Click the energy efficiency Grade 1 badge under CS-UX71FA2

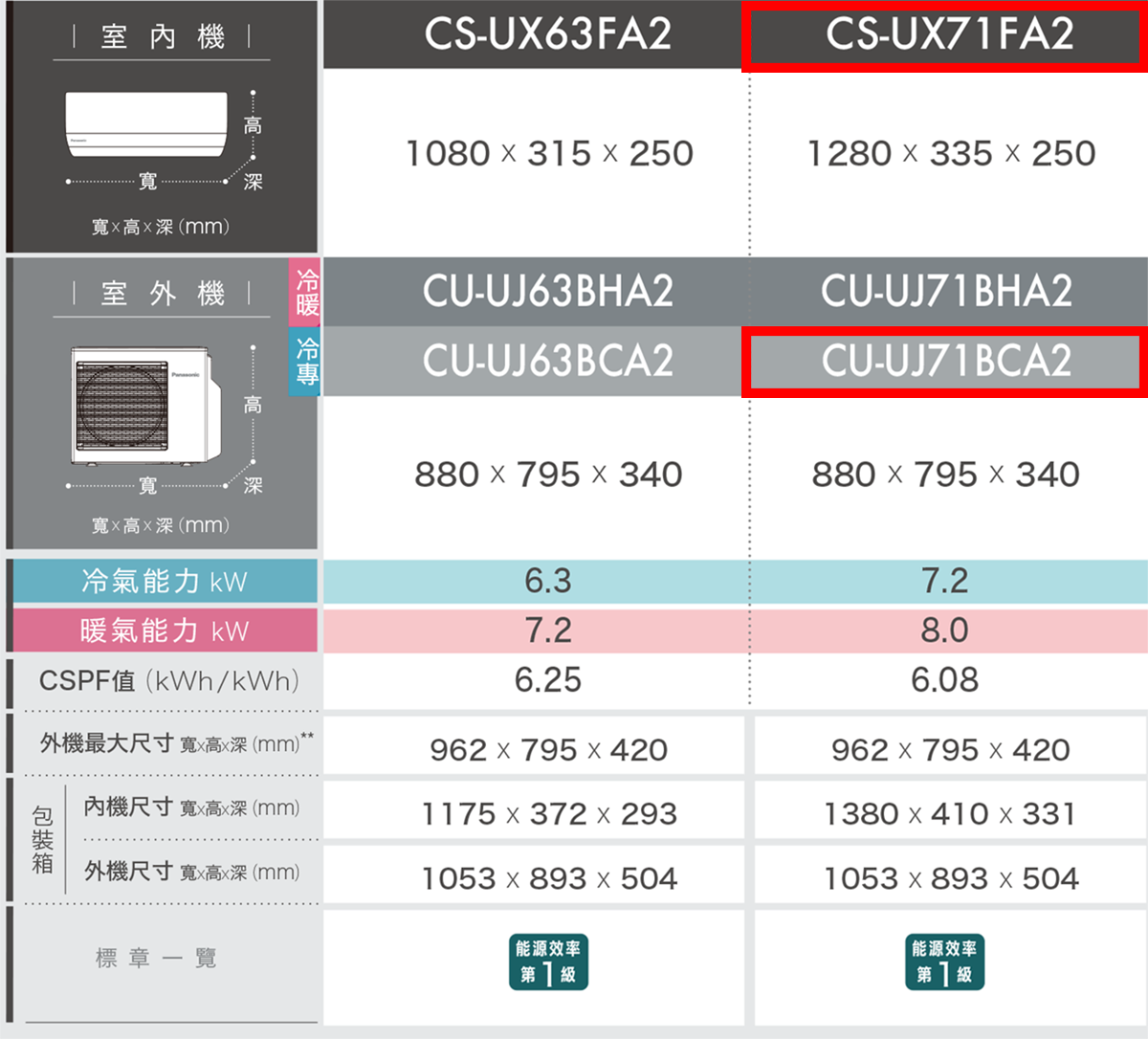pyautogui.click(x=945, y=962)
